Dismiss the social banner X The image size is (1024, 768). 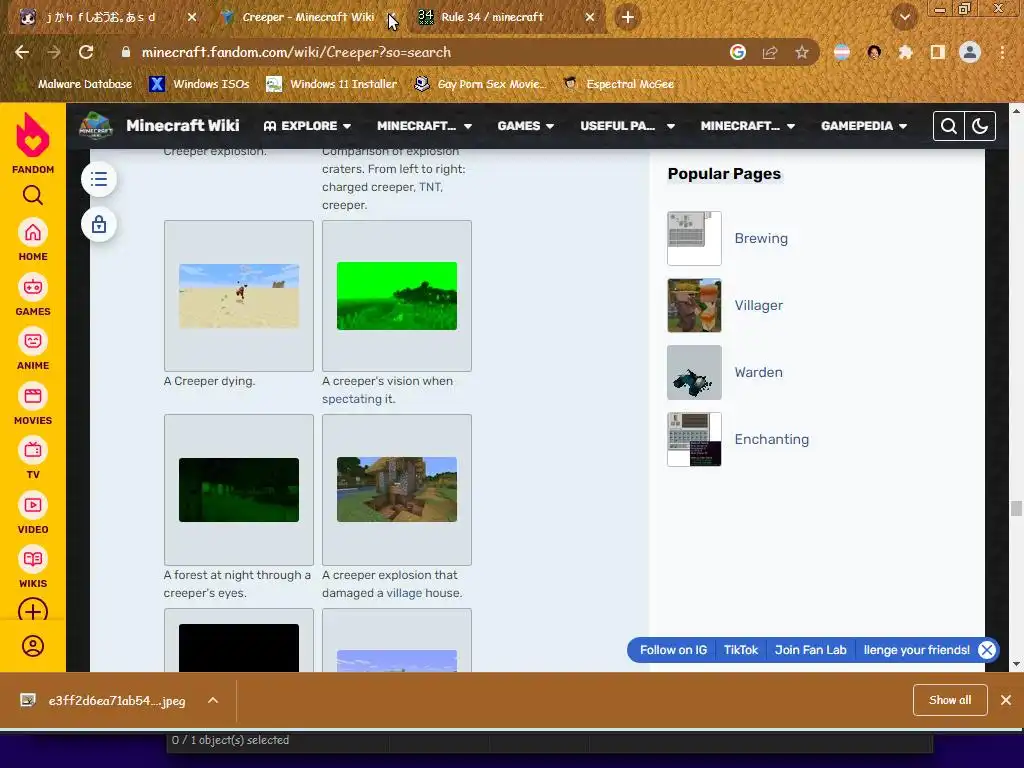[987, 650]
